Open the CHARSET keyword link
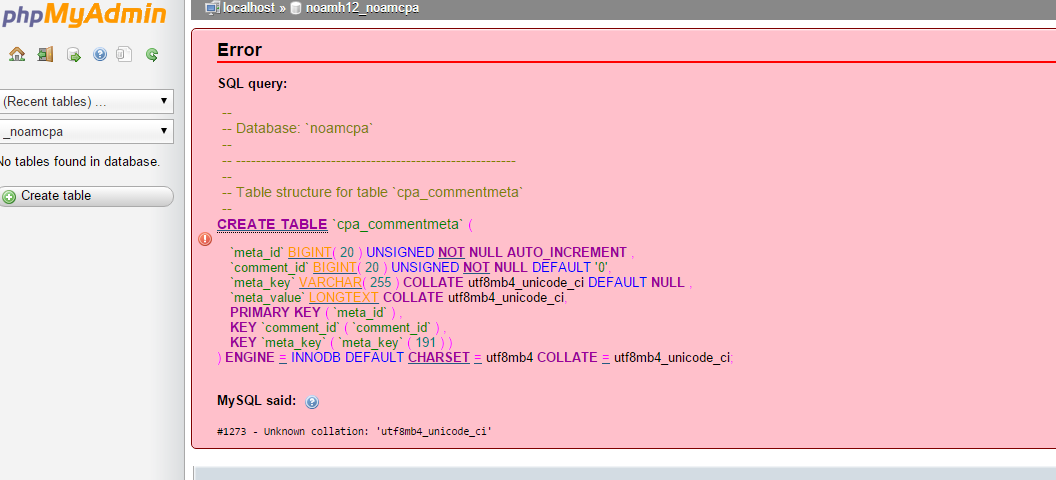This screenshot has width=1056, height=480. (x=438, y=358)
